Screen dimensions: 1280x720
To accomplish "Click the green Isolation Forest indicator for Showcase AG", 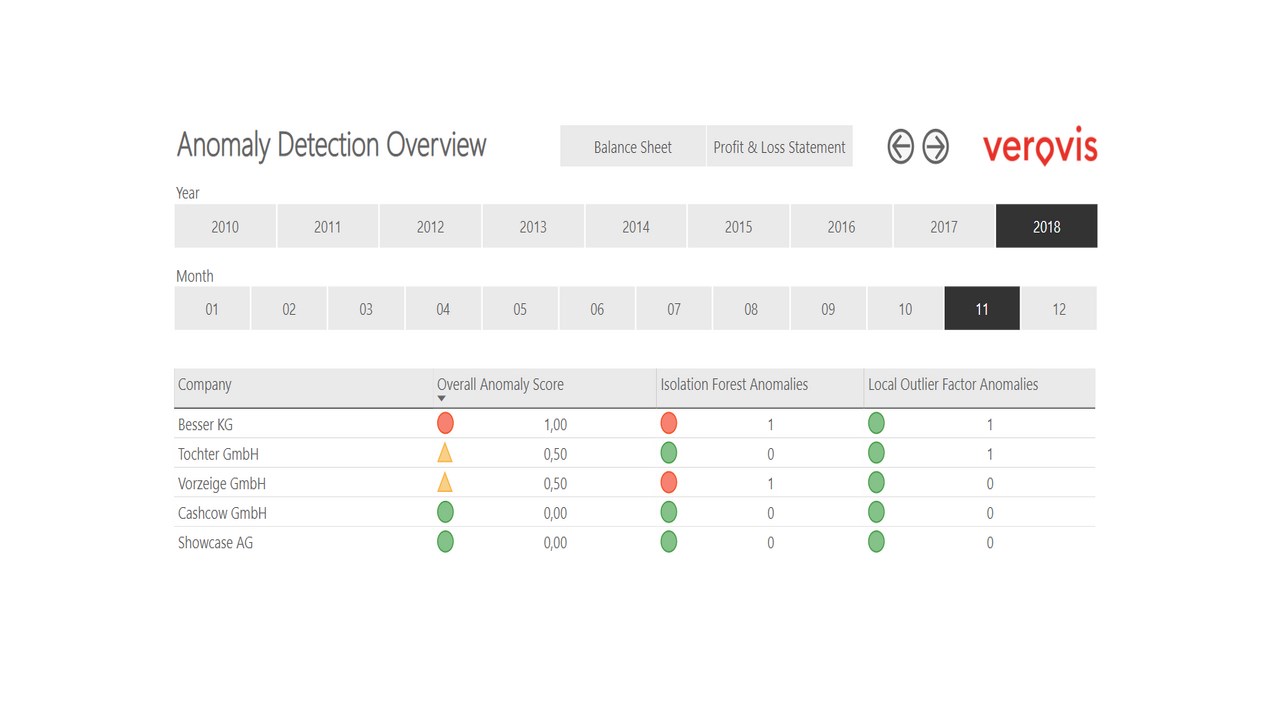I will point(668,542).
